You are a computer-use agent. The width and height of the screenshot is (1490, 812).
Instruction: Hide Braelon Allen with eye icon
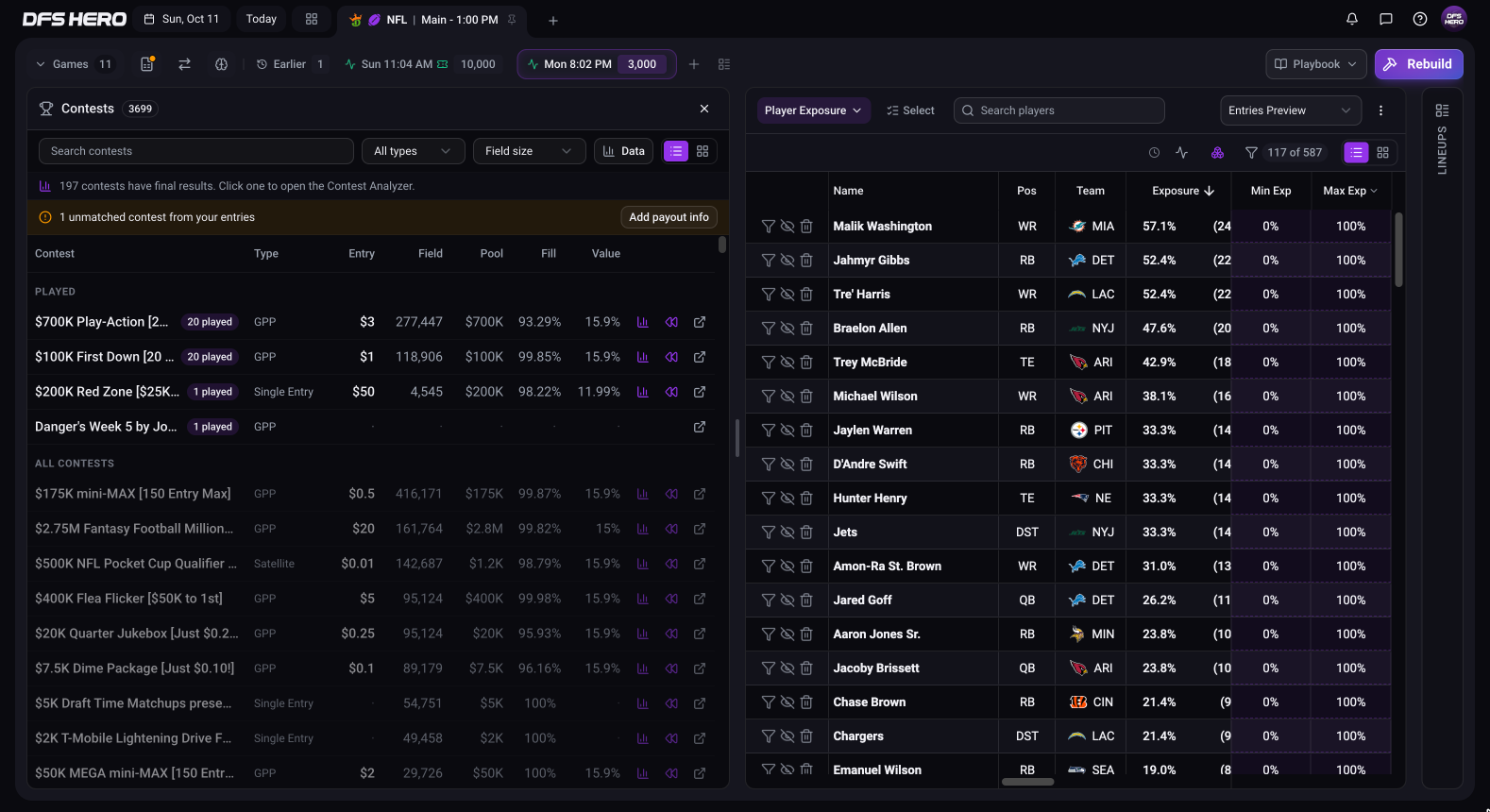787,328
